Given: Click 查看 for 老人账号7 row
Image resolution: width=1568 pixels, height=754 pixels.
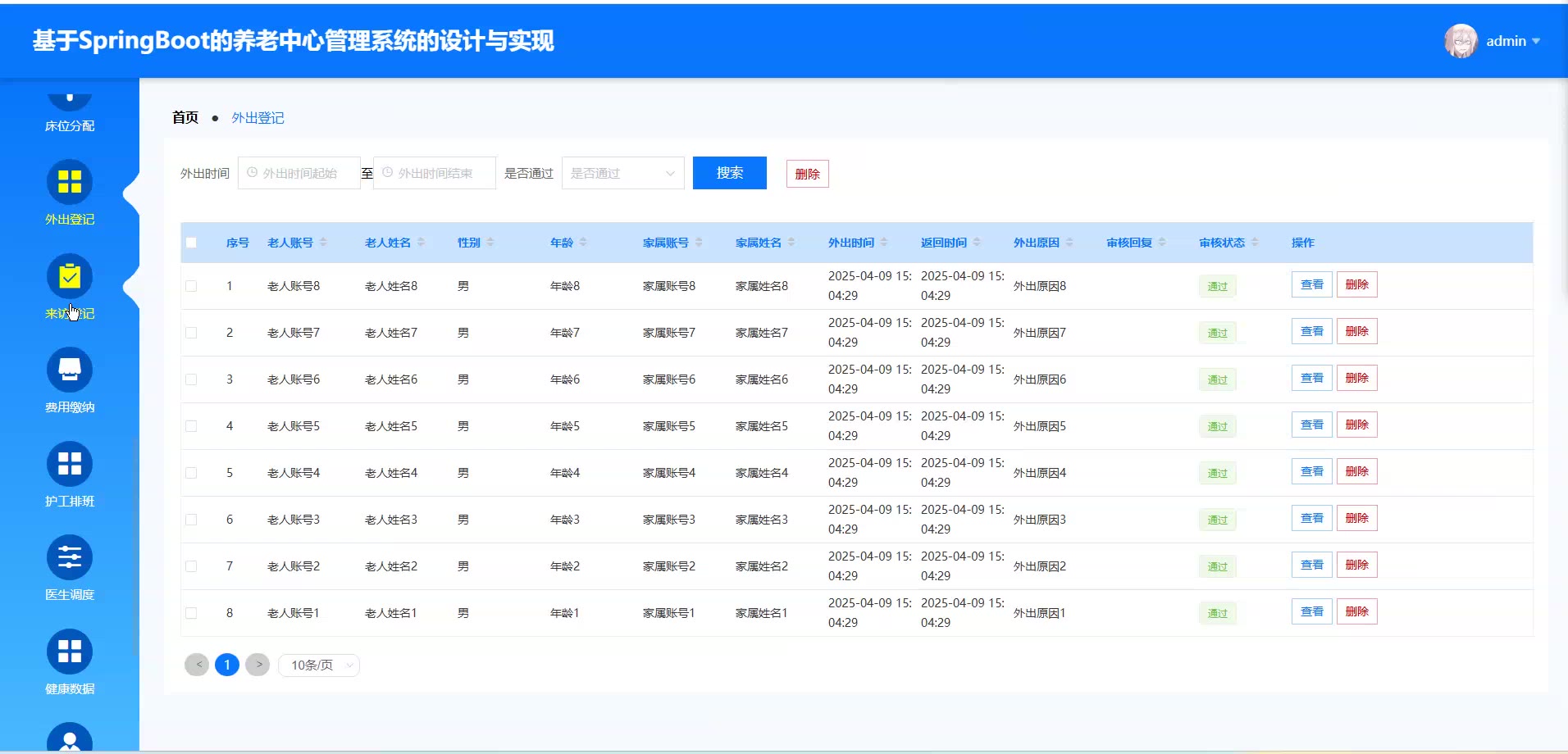Looking at the screenshot, I should (1311, 332).
